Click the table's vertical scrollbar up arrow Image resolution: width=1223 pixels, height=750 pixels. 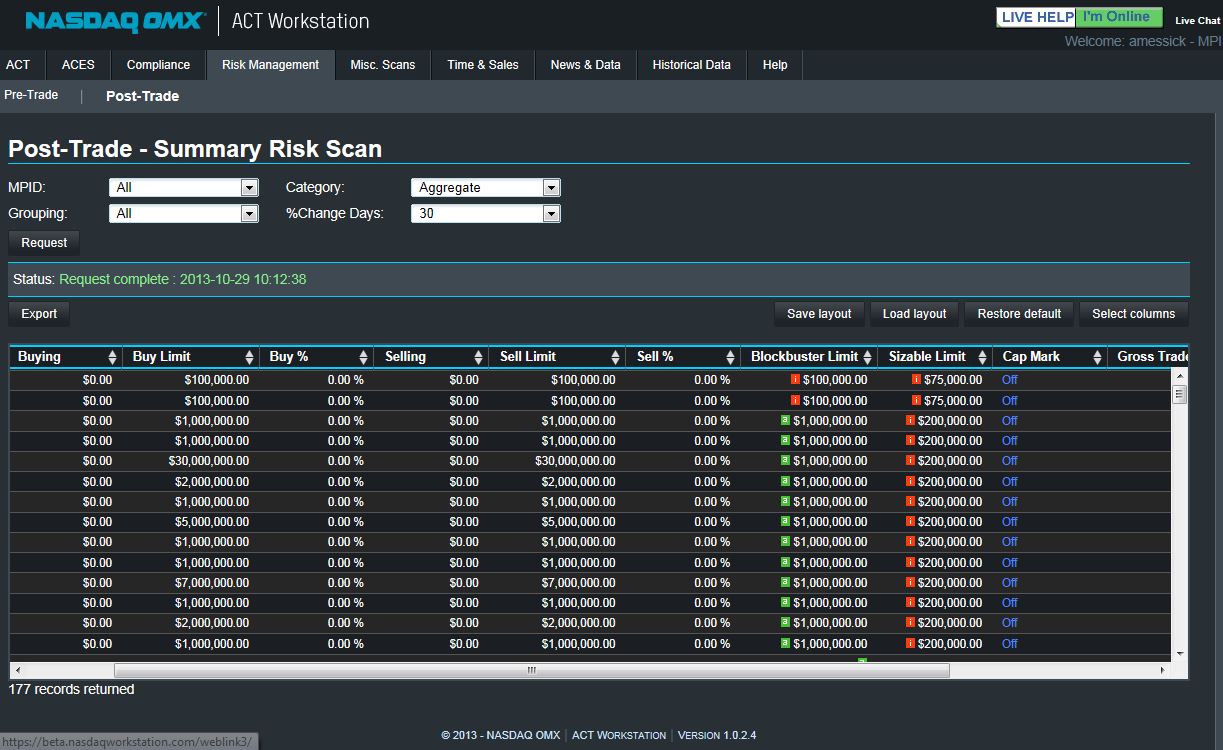click(1180, 377)
